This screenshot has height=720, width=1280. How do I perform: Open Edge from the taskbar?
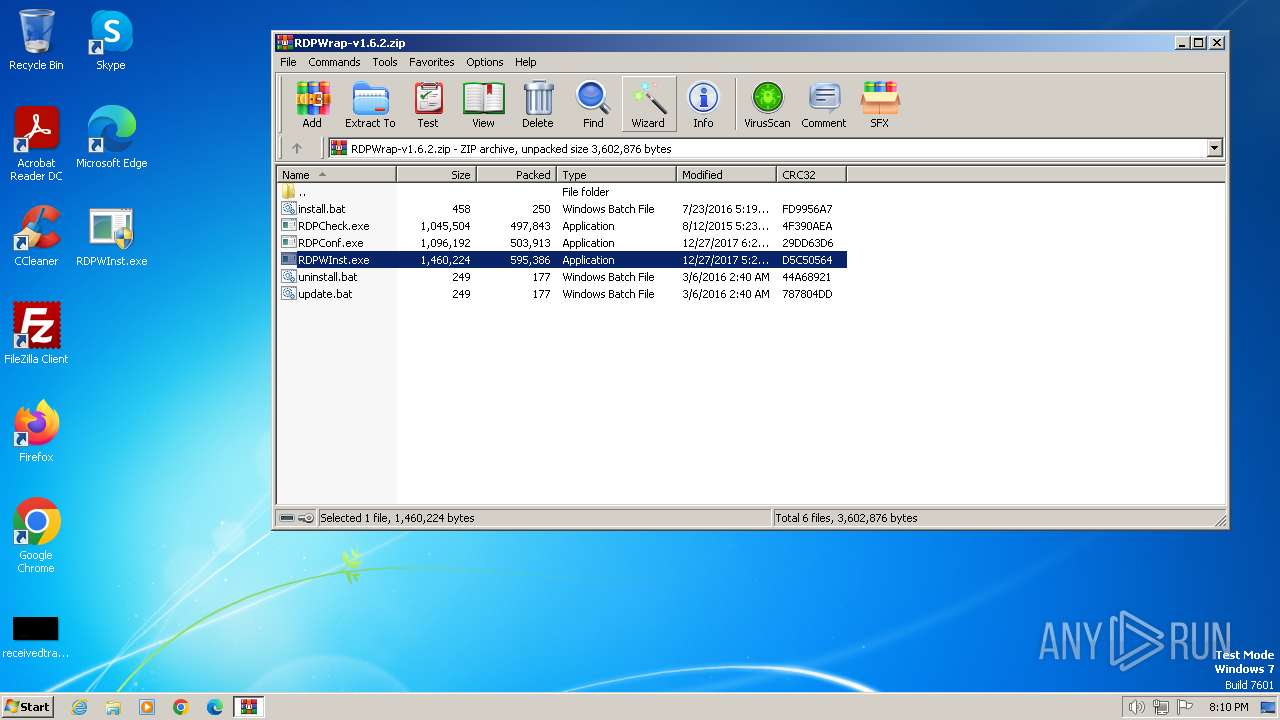(x=215, y=707)
